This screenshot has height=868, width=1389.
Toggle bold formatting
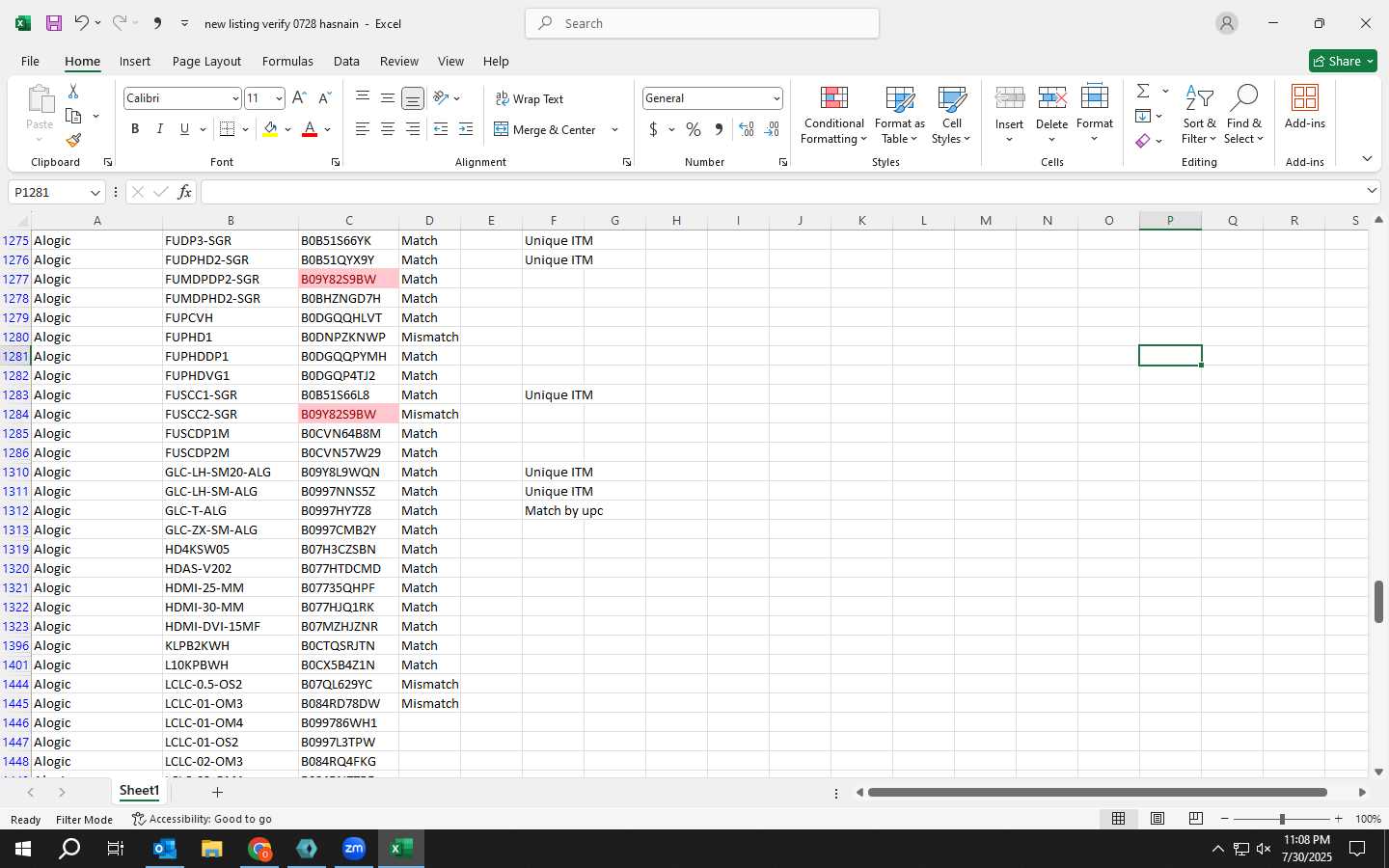coord(135,129)
